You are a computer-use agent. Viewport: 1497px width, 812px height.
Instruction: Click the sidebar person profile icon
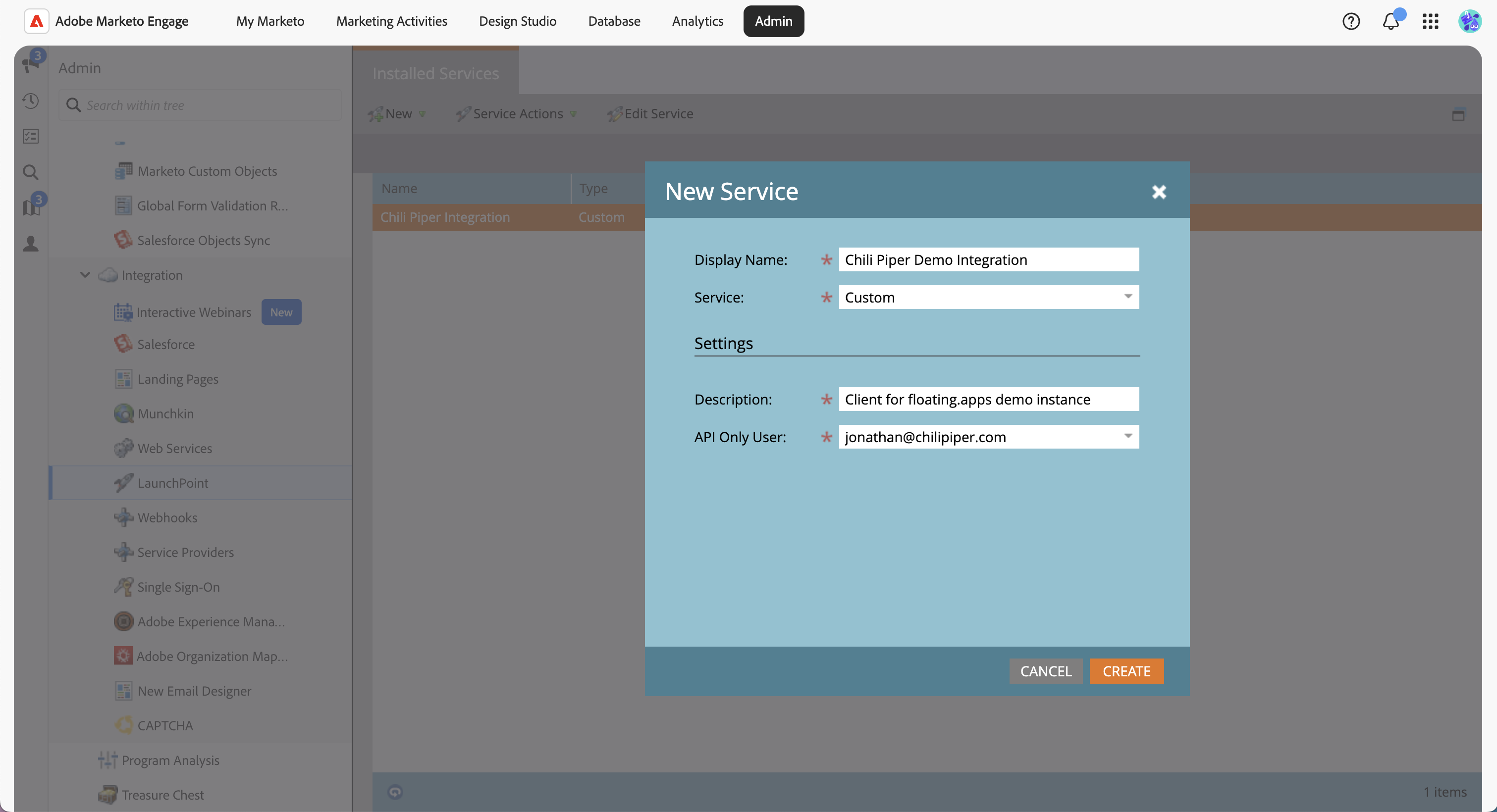click(x=31, y=244)
